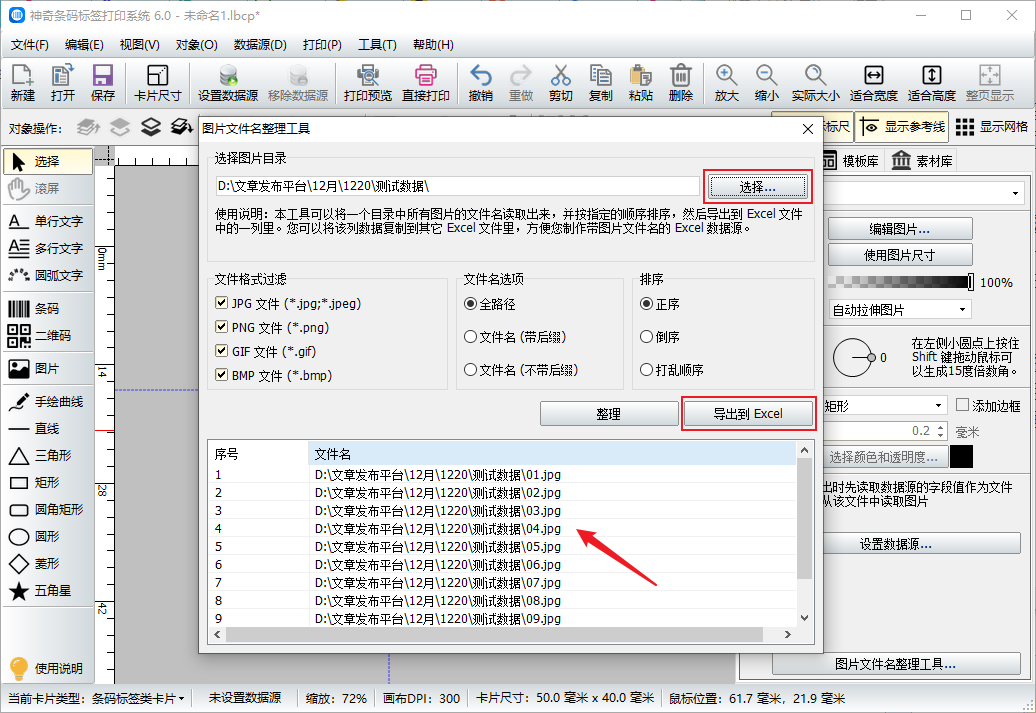Open the 矩形 shape dropdown

pyautogui.click(x=885, y=406)
